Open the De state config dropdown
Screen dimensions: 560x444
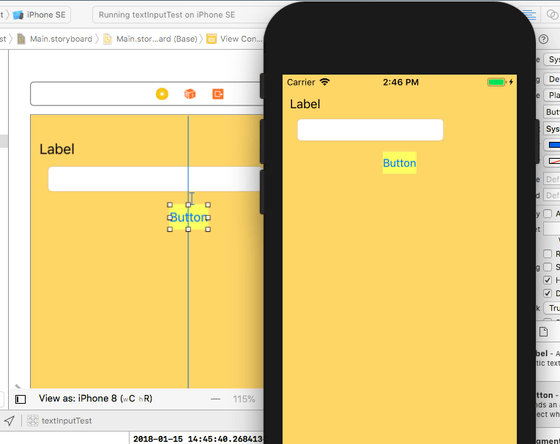tap(552, 79)
